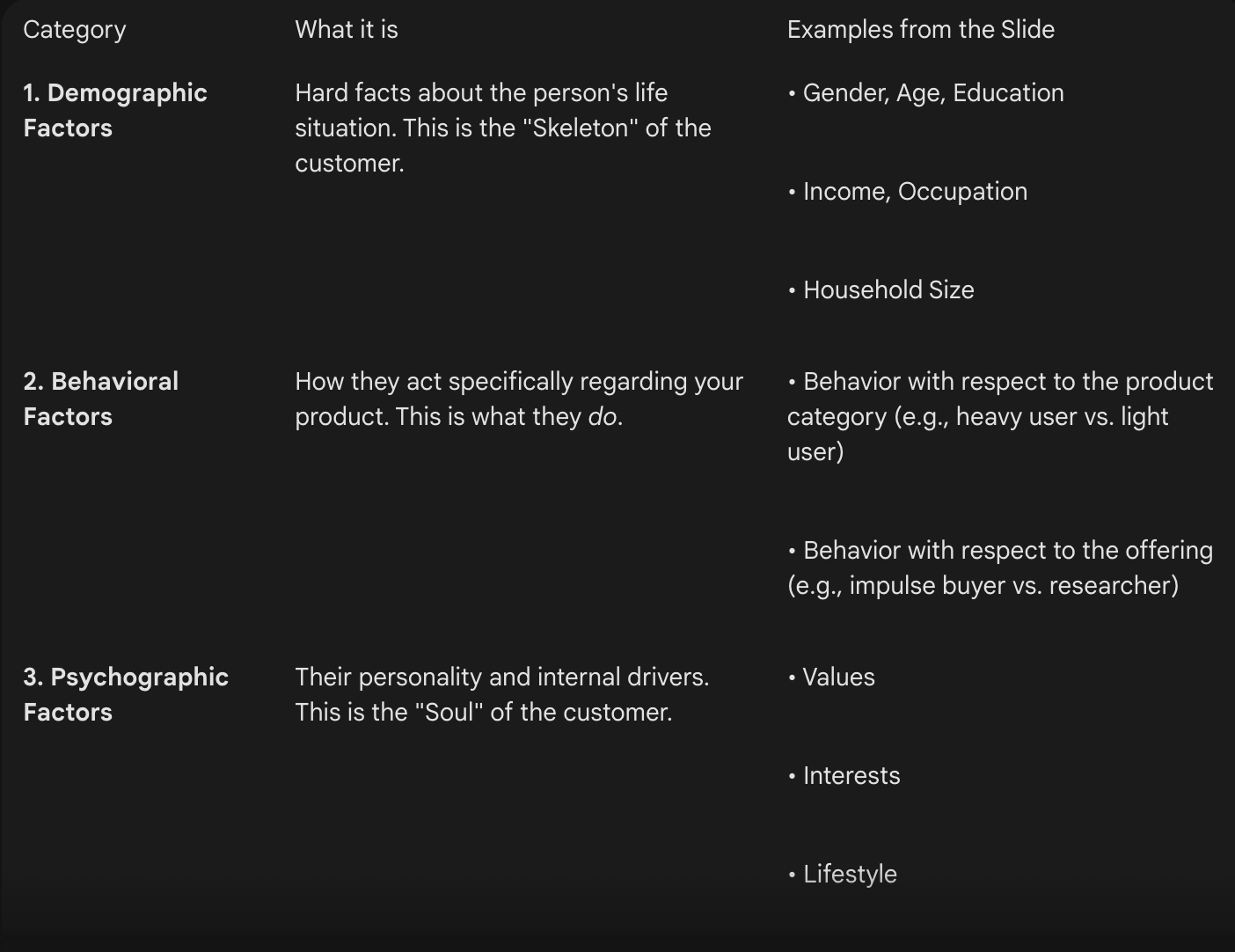The width and height of the screenshot is (1235, 952).
Task: Click the "Skeleton" of the customer description
Action: coord(502,128)
